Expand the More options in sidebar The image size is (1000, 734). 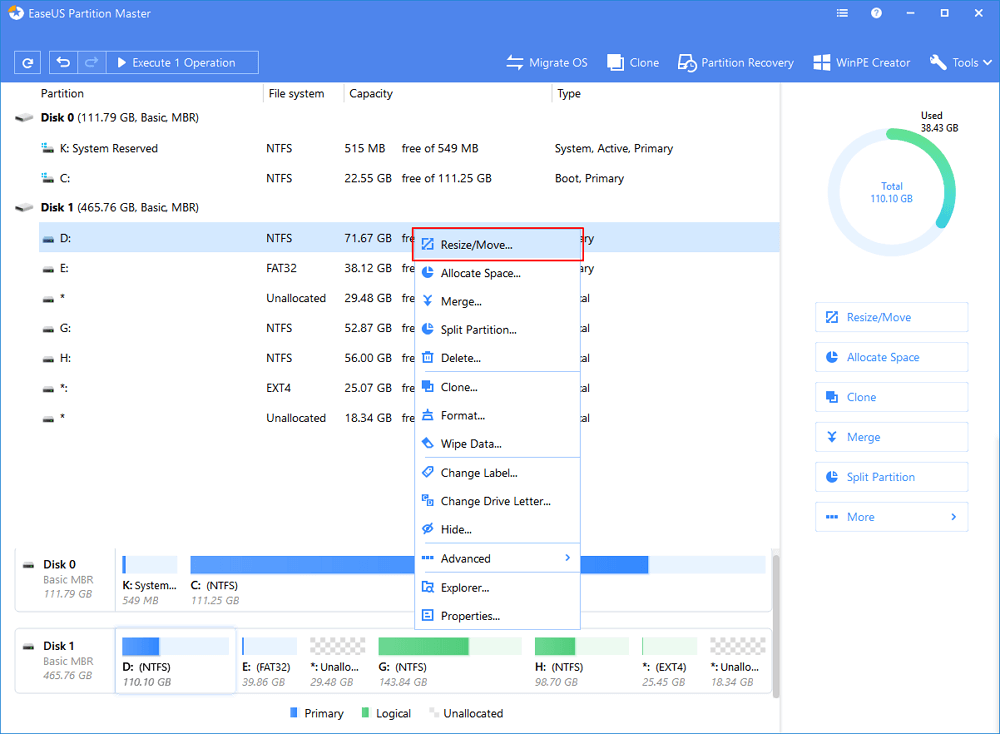pyautogui.click(x=891, y=517)
